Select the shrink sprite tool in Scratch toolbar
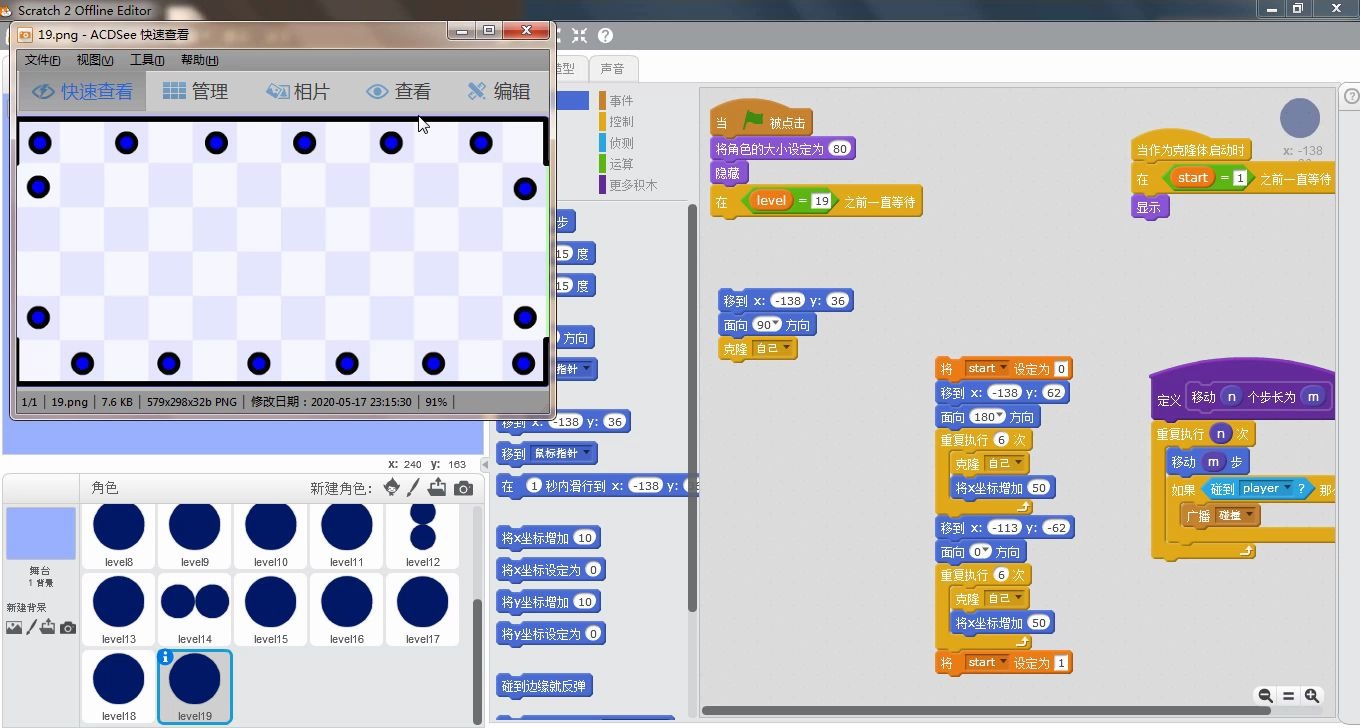This screenshot has width=1360, height=728. [578, 34]
